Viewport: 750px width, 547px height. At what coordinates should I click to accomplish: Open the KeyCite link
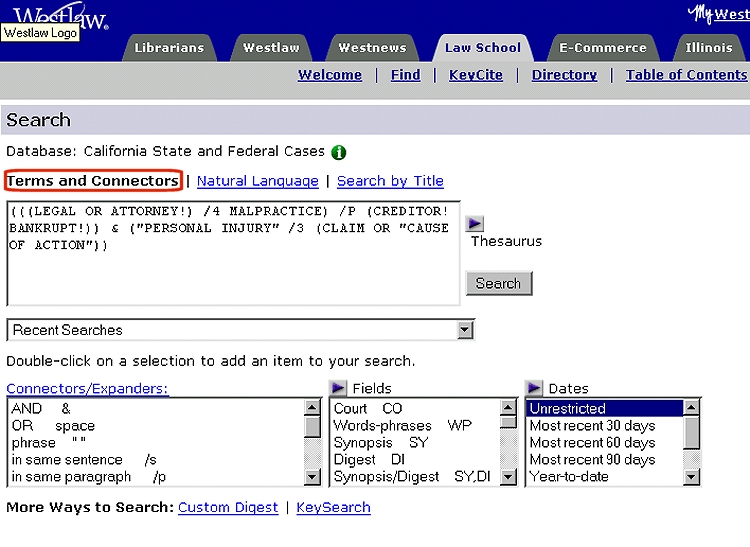click(475, 75)
